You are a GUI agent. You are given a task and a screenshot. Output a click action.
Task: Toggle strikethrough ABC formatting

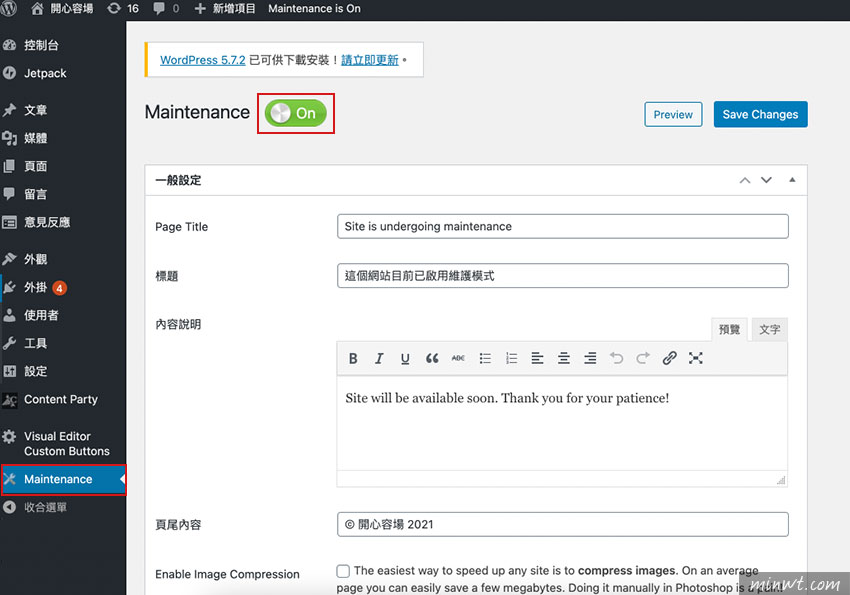(x=458, y=358)
